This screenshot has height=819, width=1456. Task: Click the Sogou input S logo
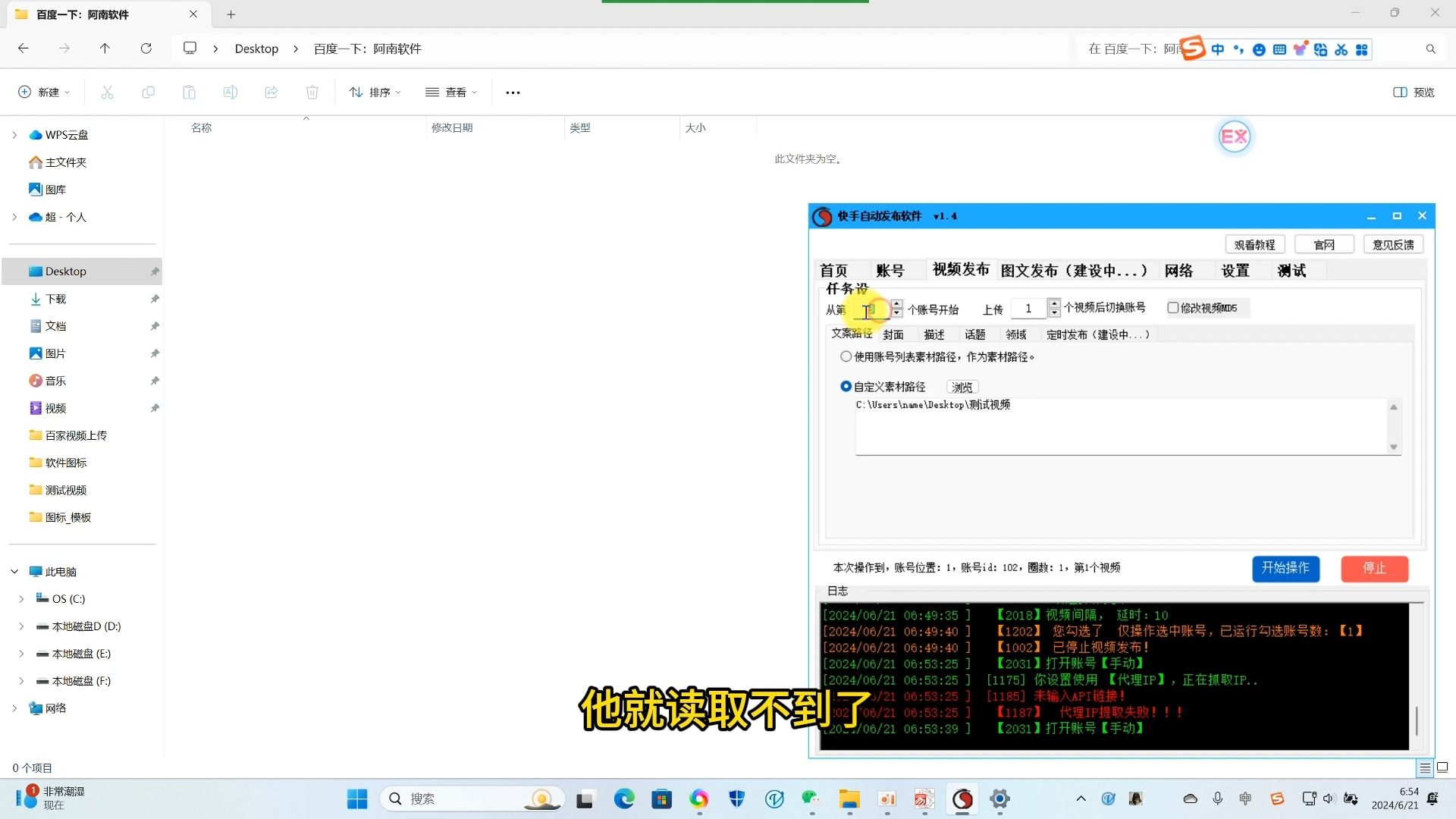[1192, 49]
